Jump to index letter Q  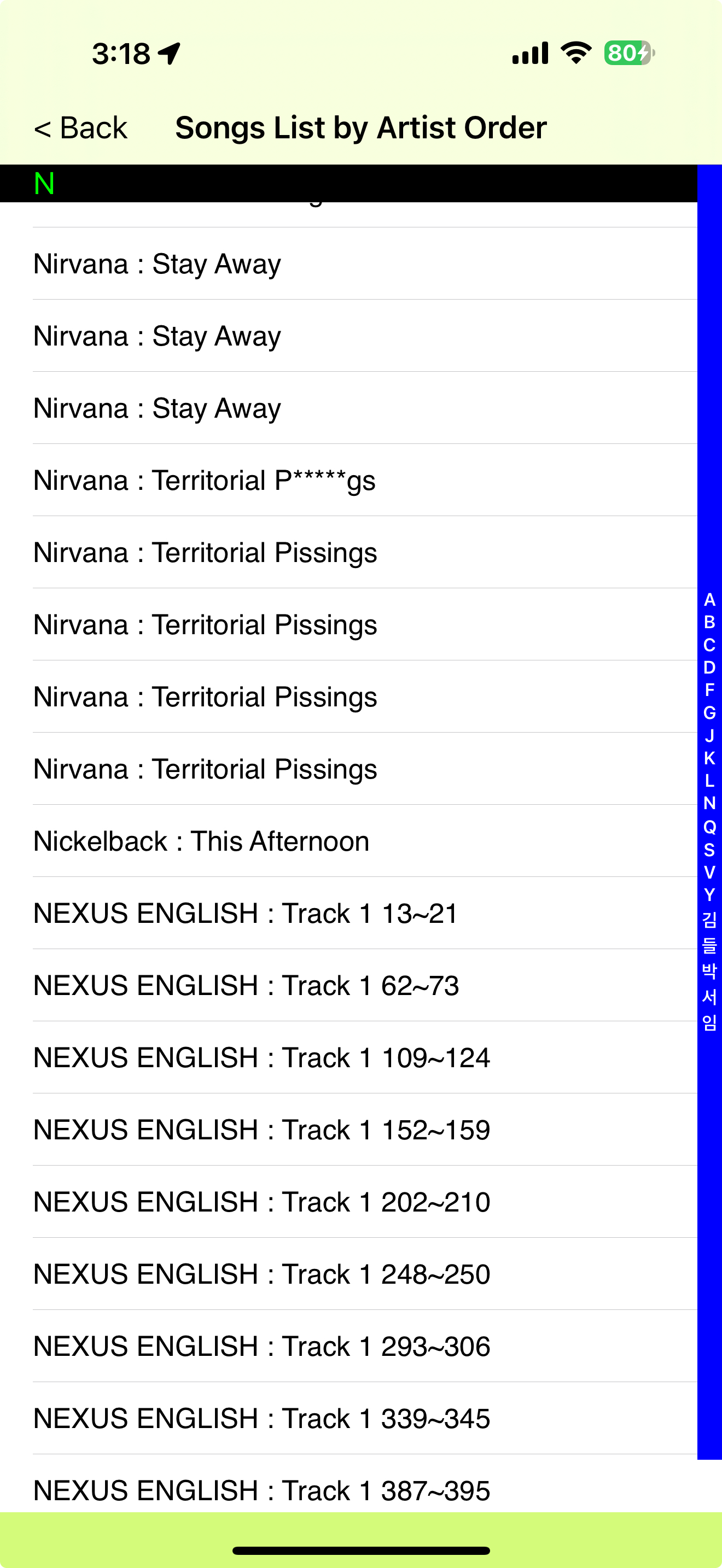(x=709, y=827)
